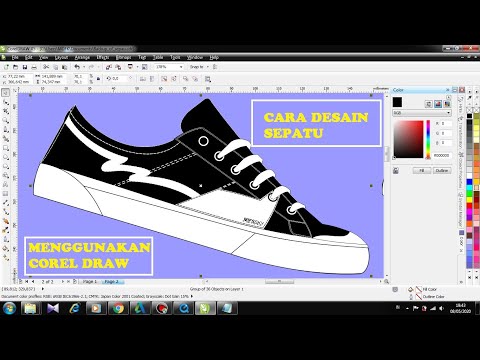Mirror selection vertically from property bar
The image size is (480, 360).
point(152,79)
